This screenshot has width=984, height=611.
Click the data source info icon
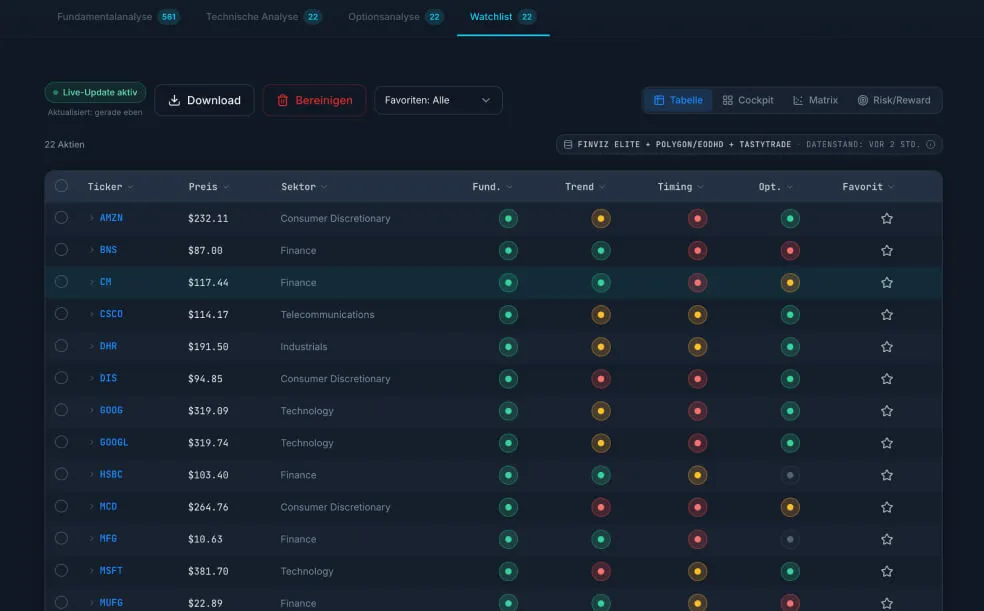(930, 144)
